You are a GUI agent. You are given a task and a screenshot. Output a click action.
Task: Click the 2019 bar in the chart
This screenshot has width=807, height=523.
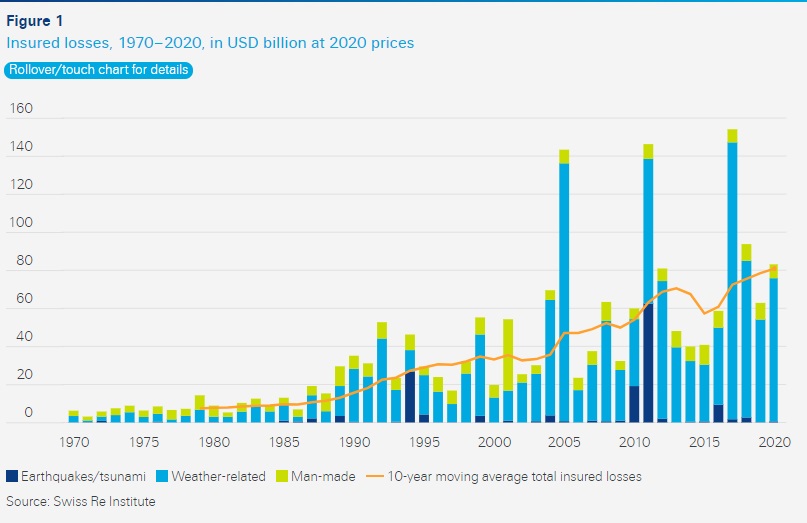(761, 363)
